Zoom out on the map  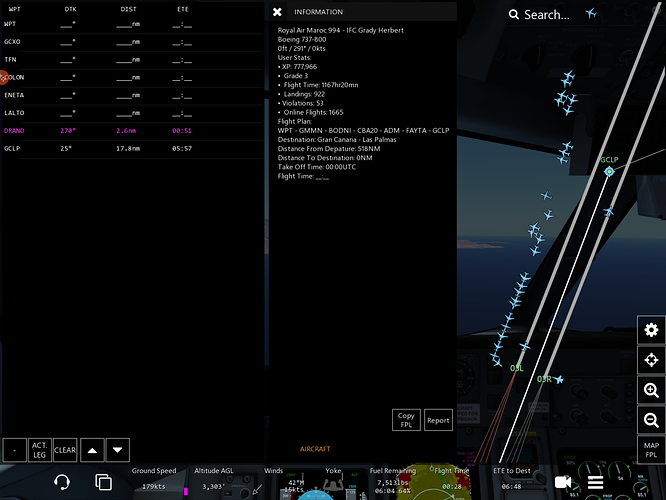(x=651, y=420)
